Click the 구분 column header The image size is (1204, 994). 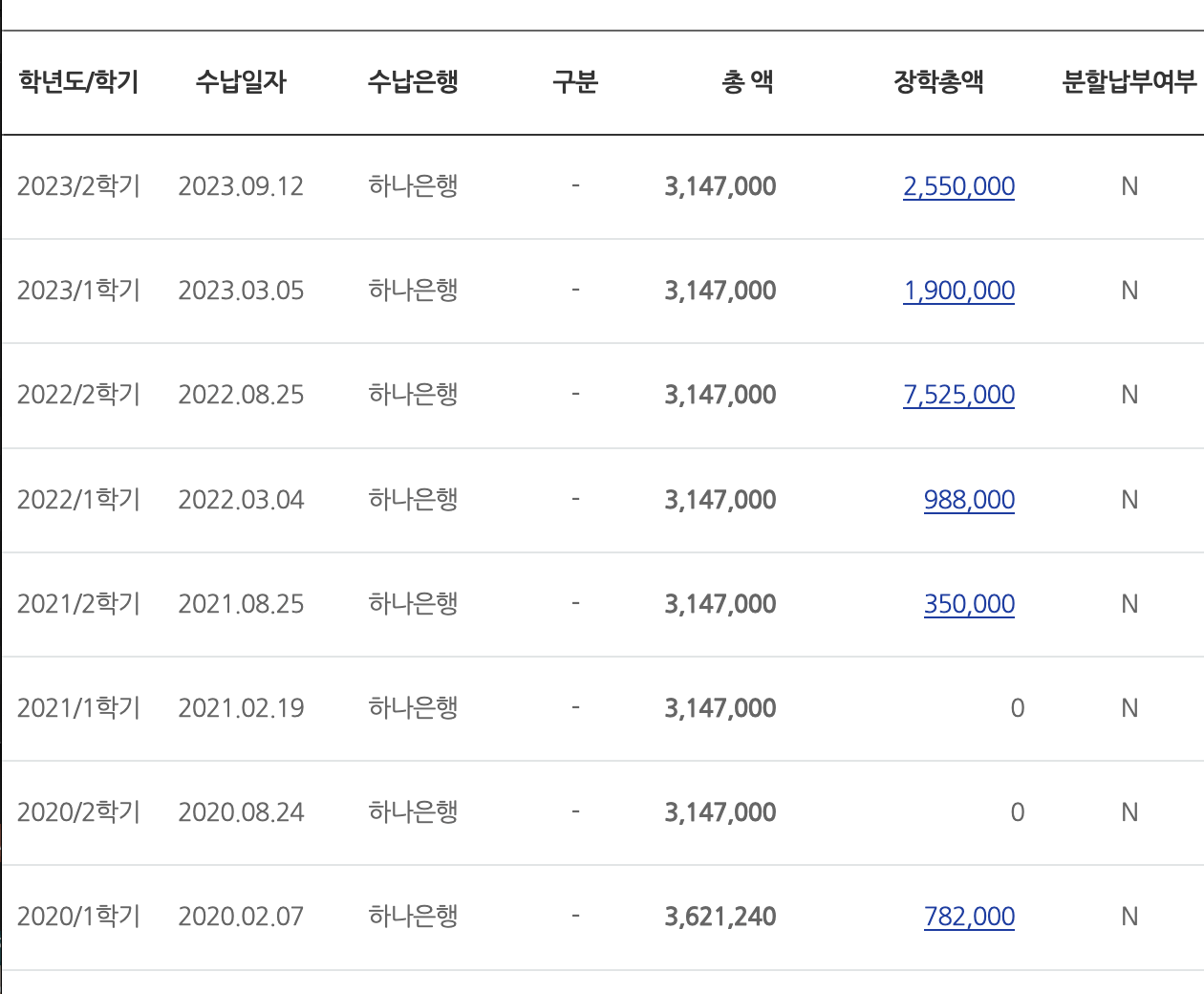coord(575,82)
